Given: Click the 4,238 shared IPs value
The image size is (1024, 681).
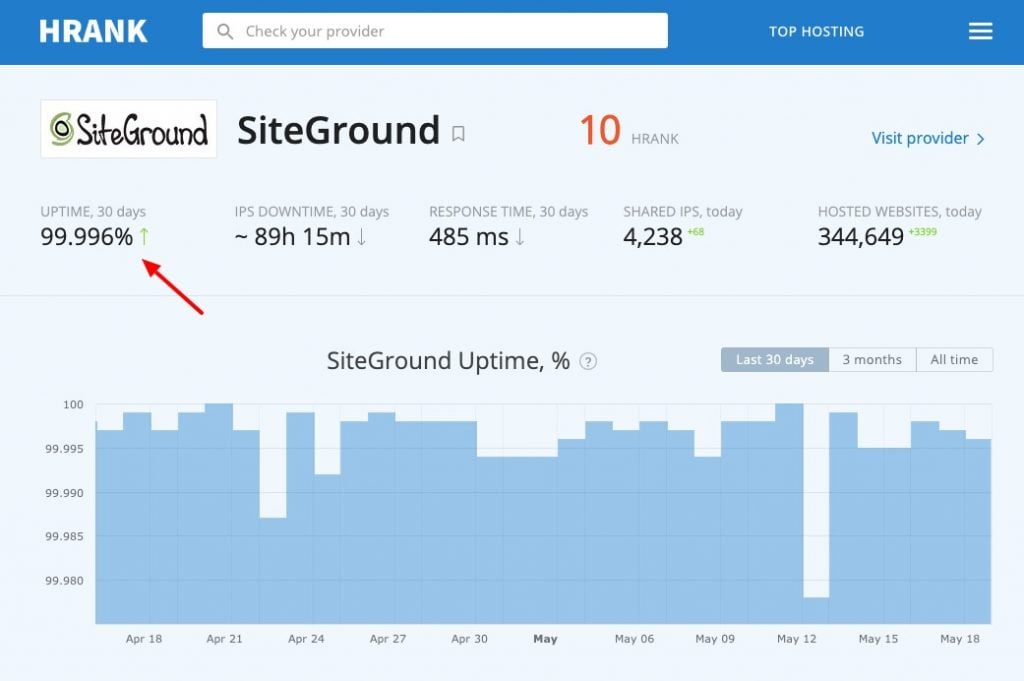Looking at the screenshot, I should pyautogui.click(x=653, y=236).
